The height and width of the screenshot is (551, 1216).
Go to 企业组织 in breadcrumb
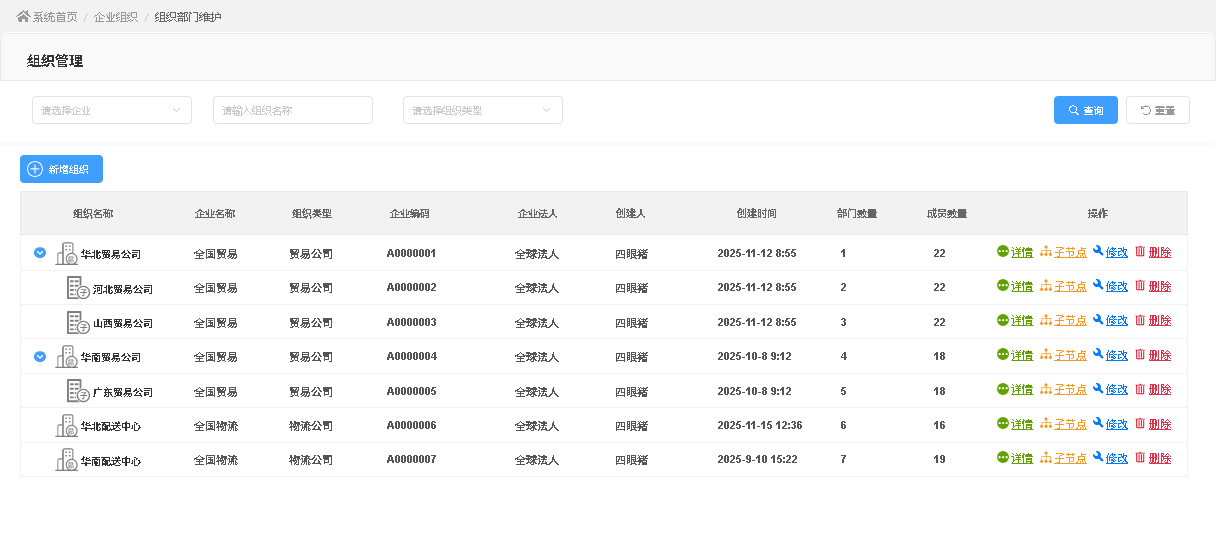pyautogui.click(x=115, y=17)
